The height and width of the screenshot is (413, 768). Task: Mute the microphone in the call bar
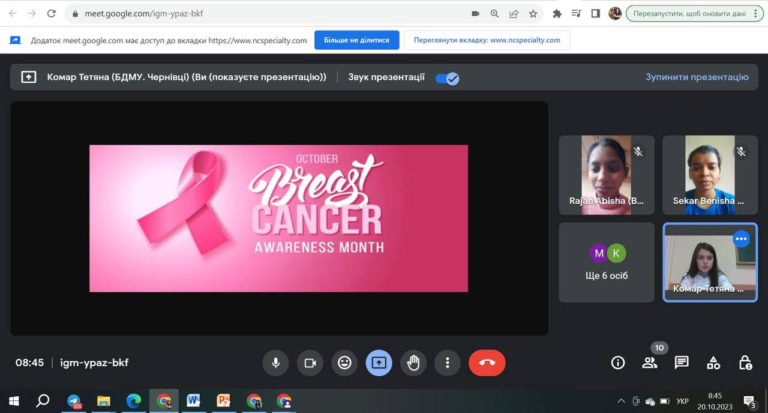[276, 362]
